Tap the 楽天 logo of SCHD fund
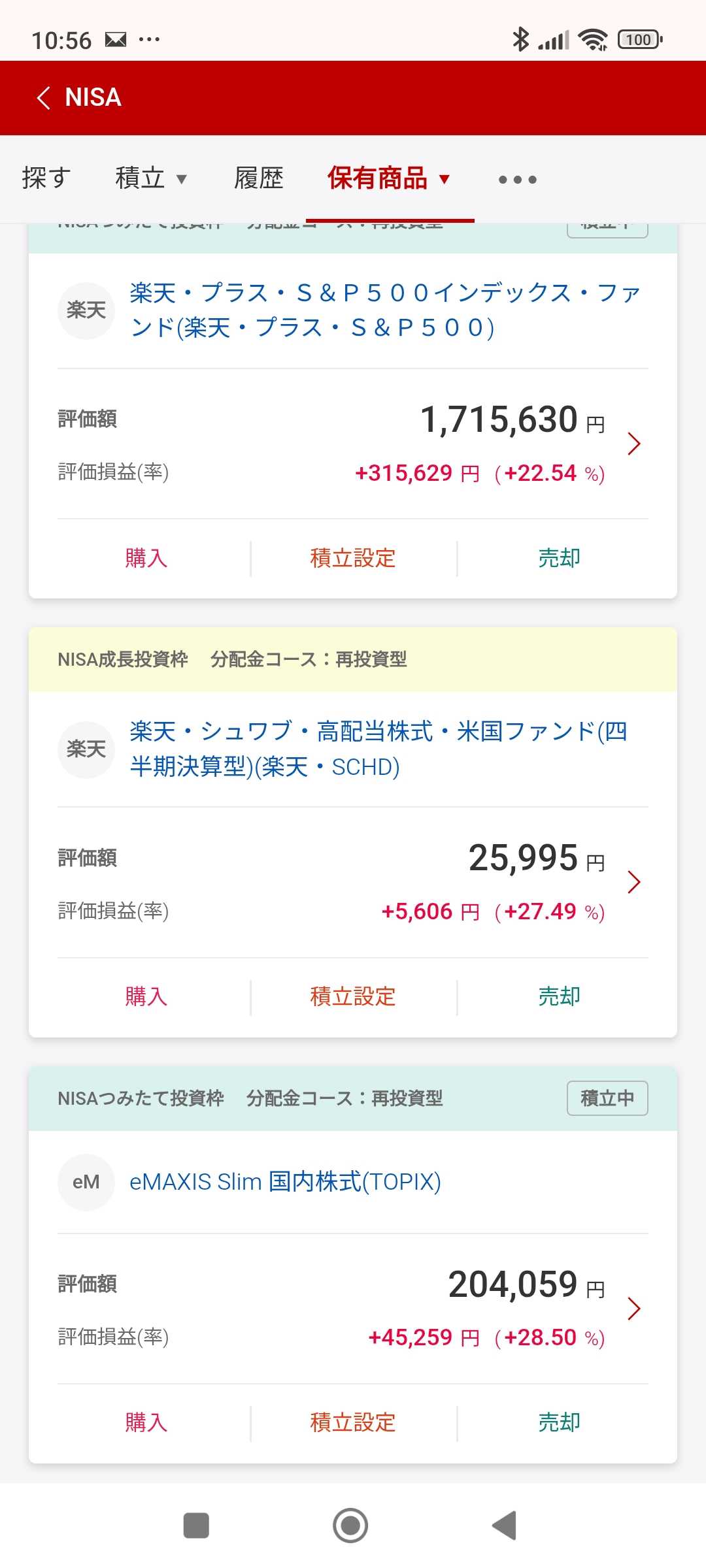 pyautogui.click(x=86, y=749)
